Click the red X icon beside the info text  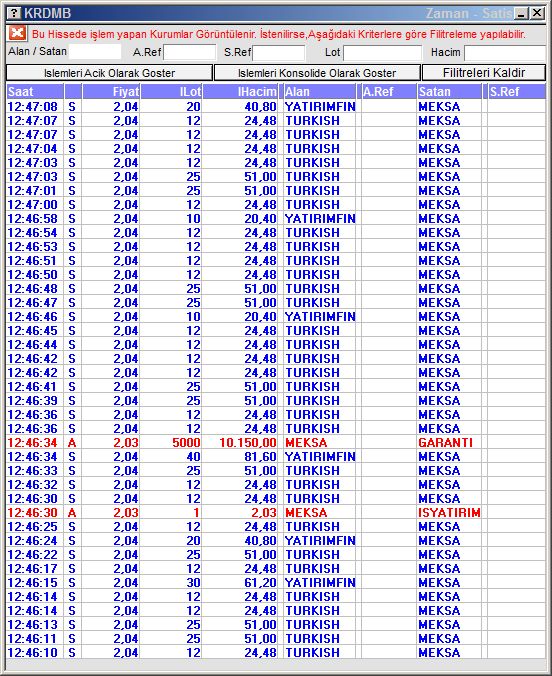pyautogui.click(x=17, y=33)
